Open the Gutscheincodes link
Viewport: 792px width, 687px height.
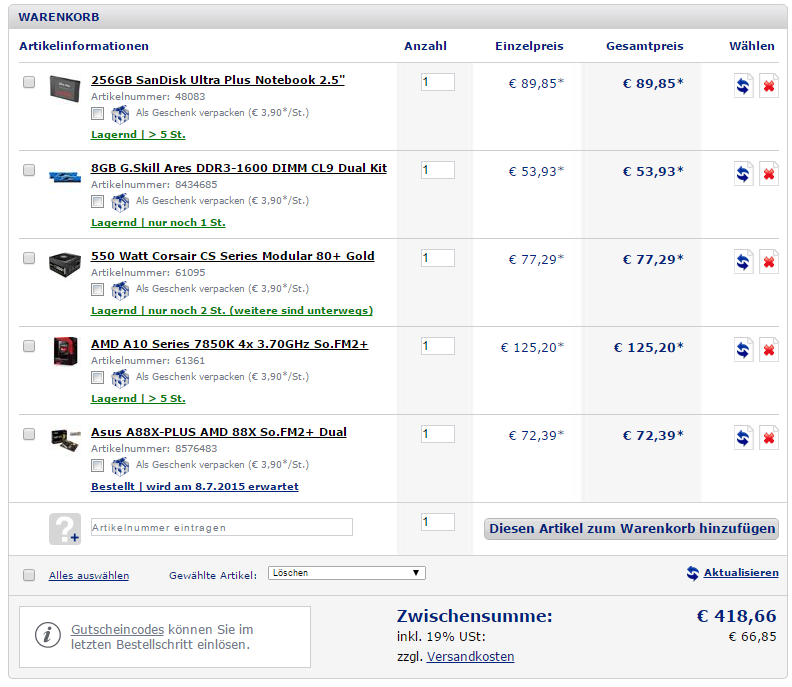coord(117,630)
